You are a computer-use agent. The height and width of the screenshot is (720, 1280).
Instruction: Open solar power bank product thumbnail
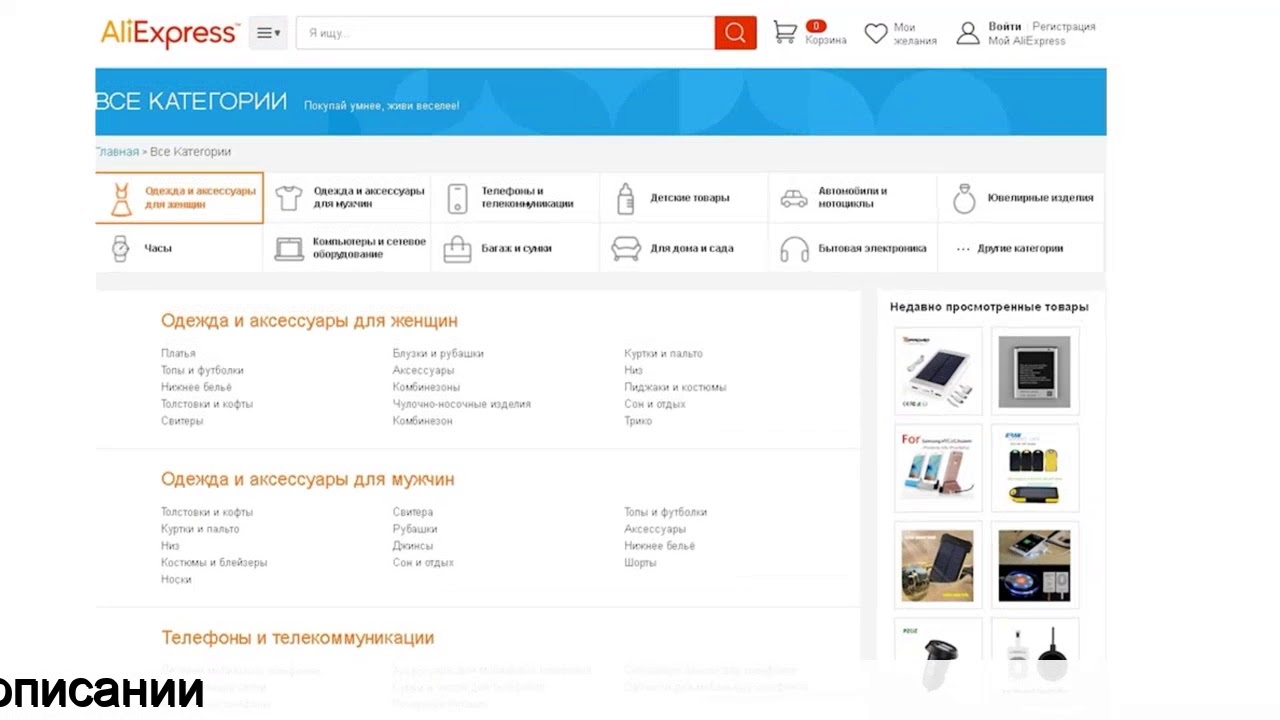tap(938, 371)
